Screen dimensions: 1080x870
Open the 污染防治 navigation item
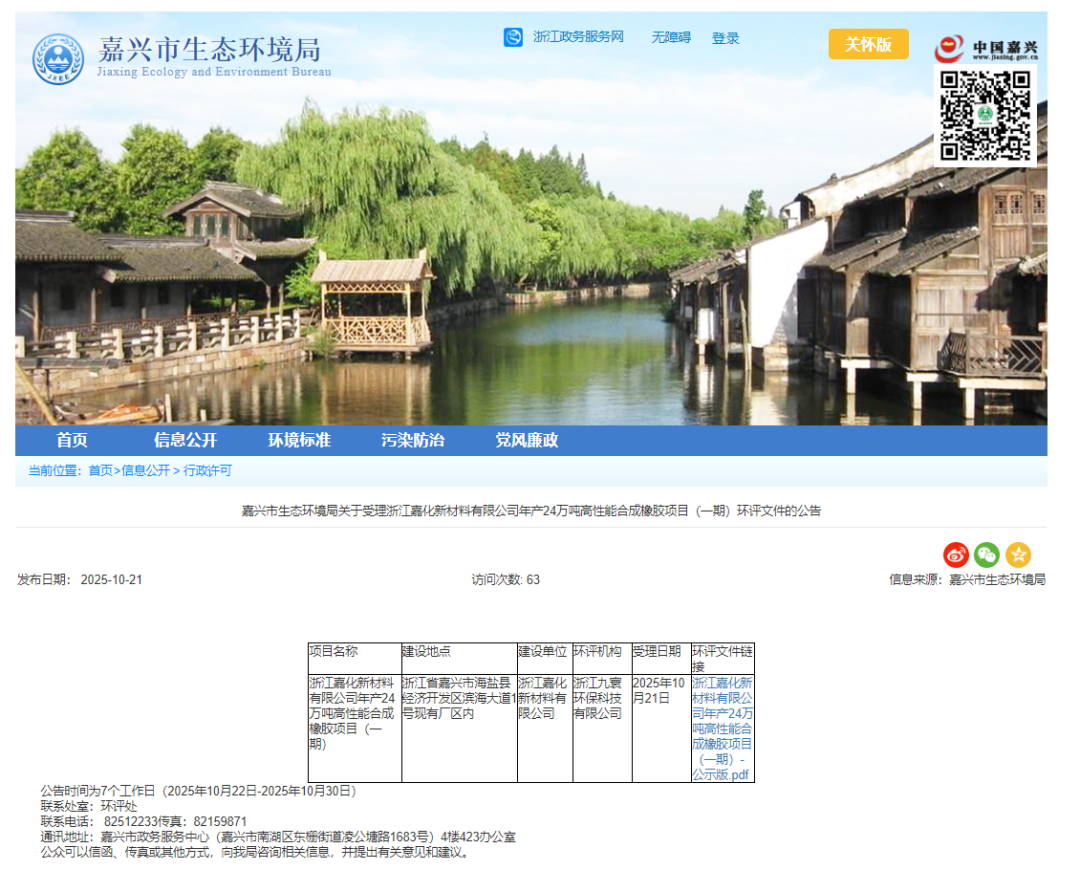pyautogui.click(x=413, y=440)
